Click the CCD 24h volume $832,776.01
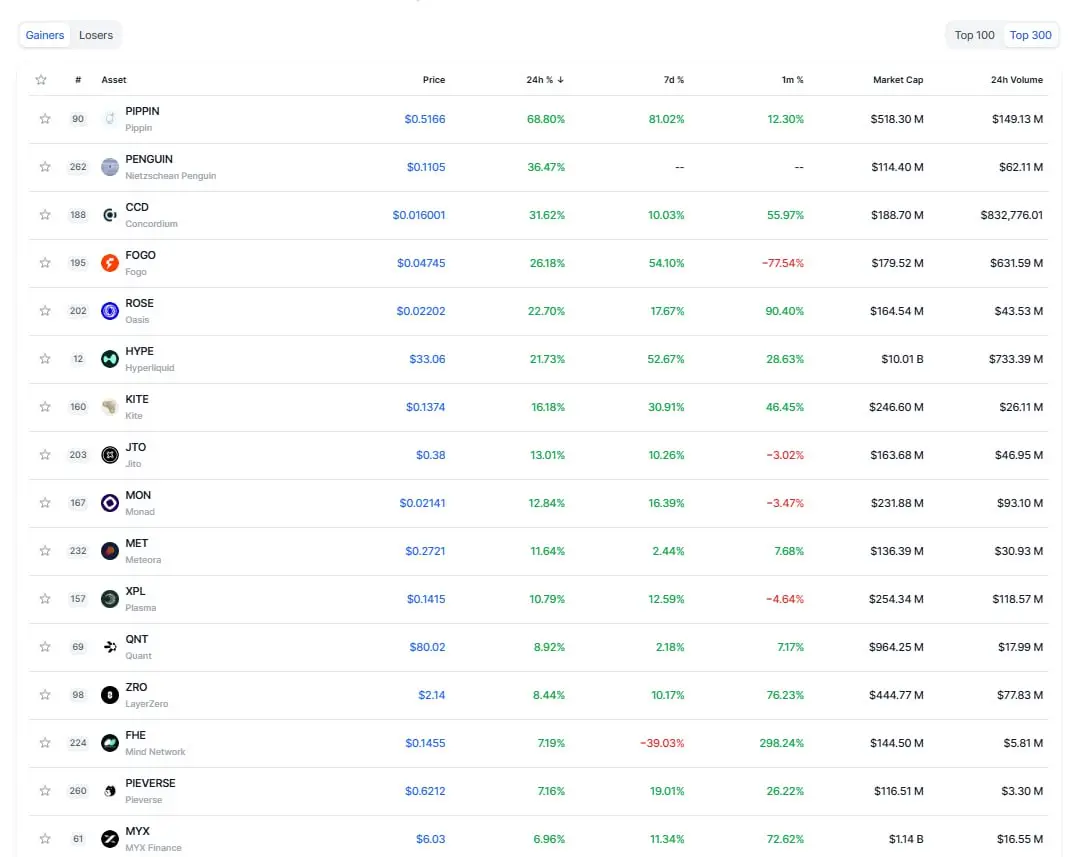The height and width of the screenshot is (857, 1086). pos(1011,215)
